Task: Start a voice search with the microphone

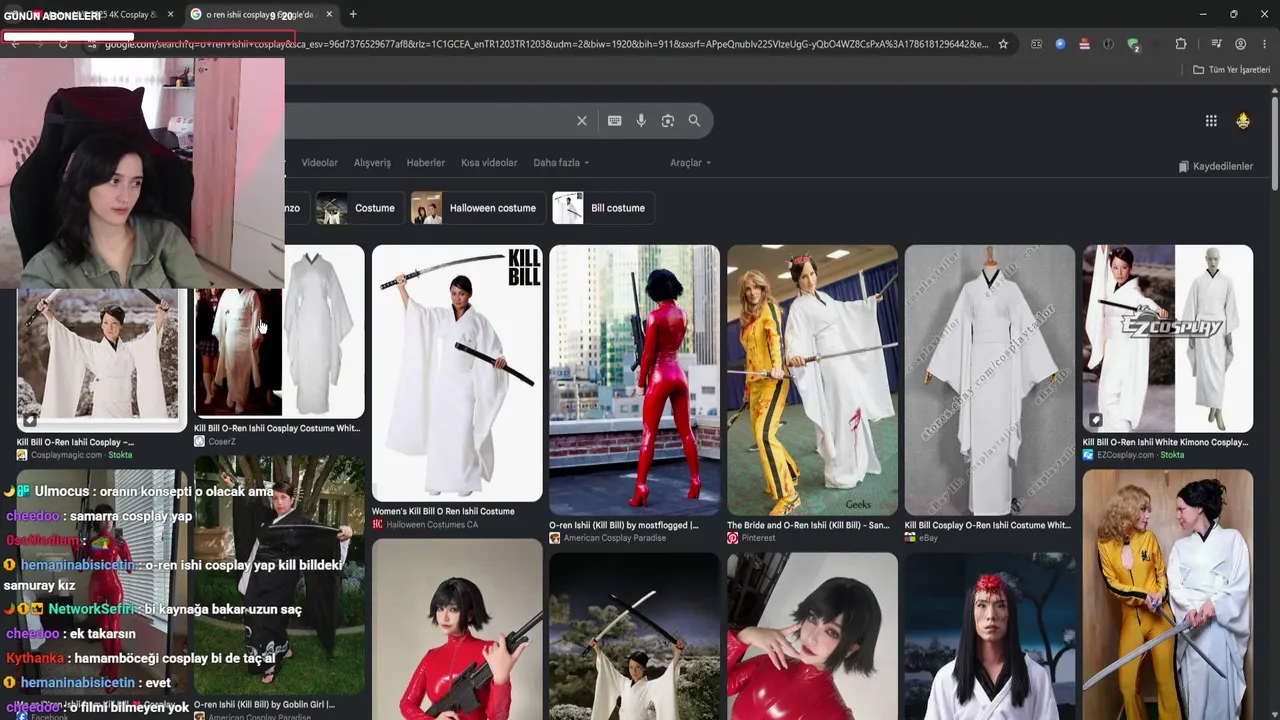Action: pos(641,121)
